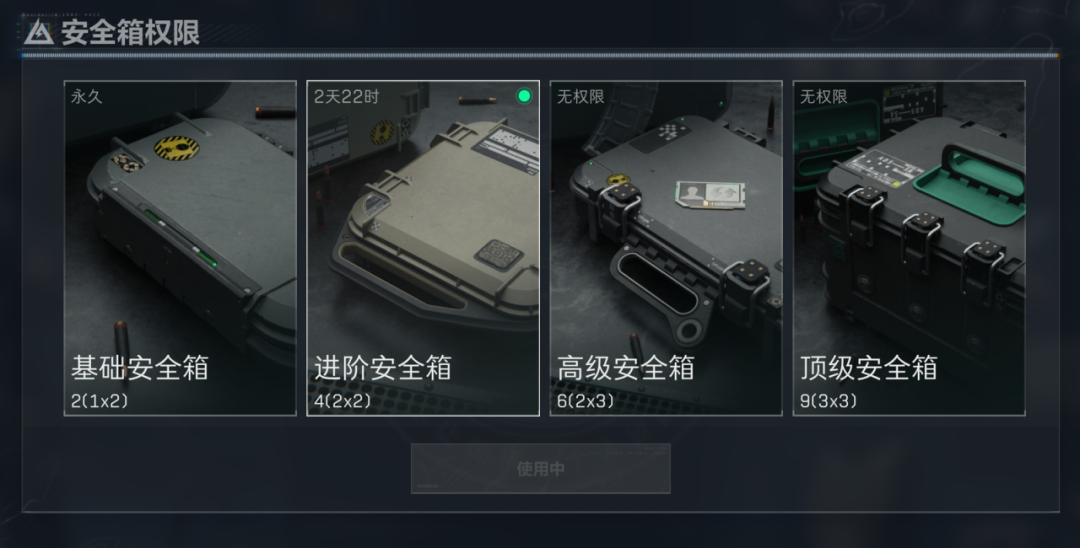Click the 使用中 button
This screenshot has height=548, width=1080.
coord(541,469)
